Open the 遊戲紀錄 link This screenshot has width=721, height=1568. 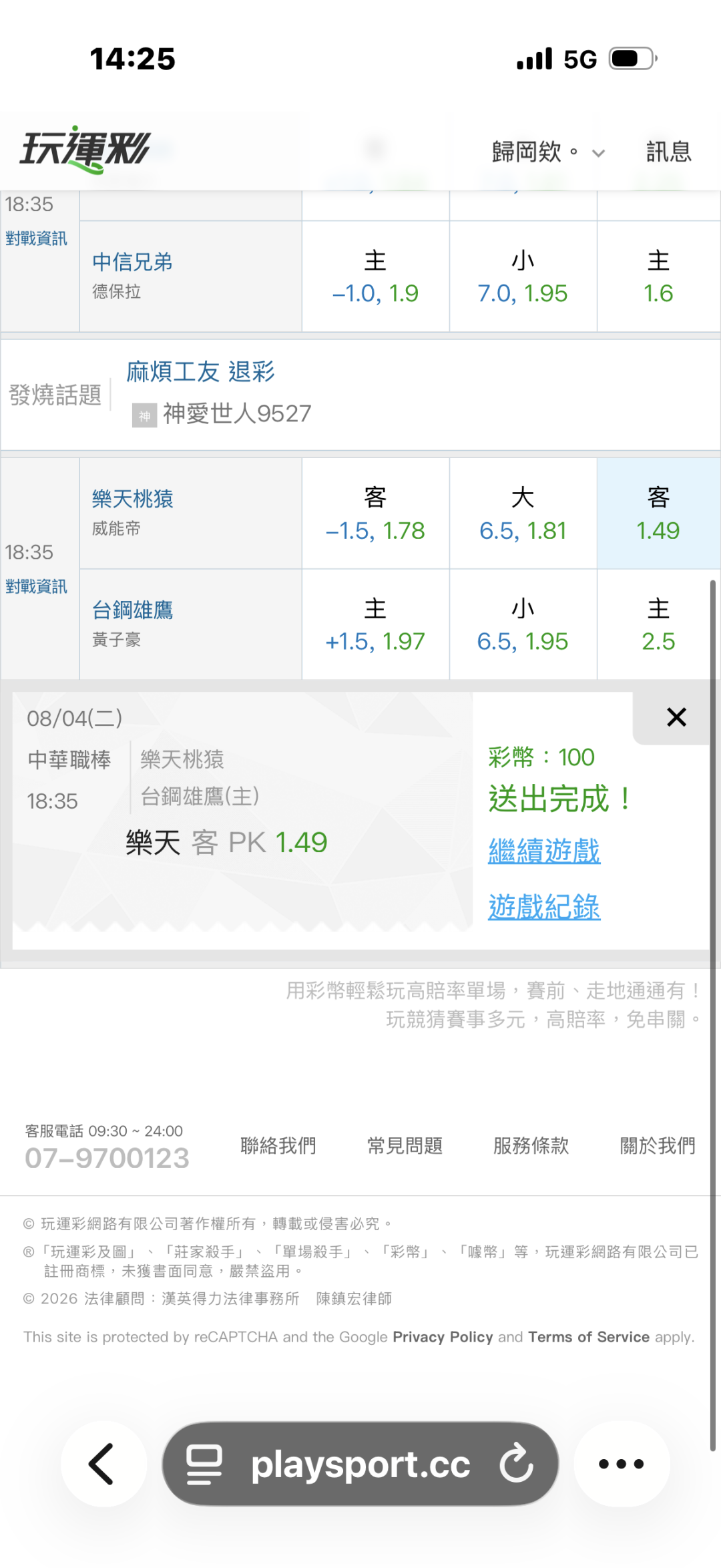click(x=544, y=907)
